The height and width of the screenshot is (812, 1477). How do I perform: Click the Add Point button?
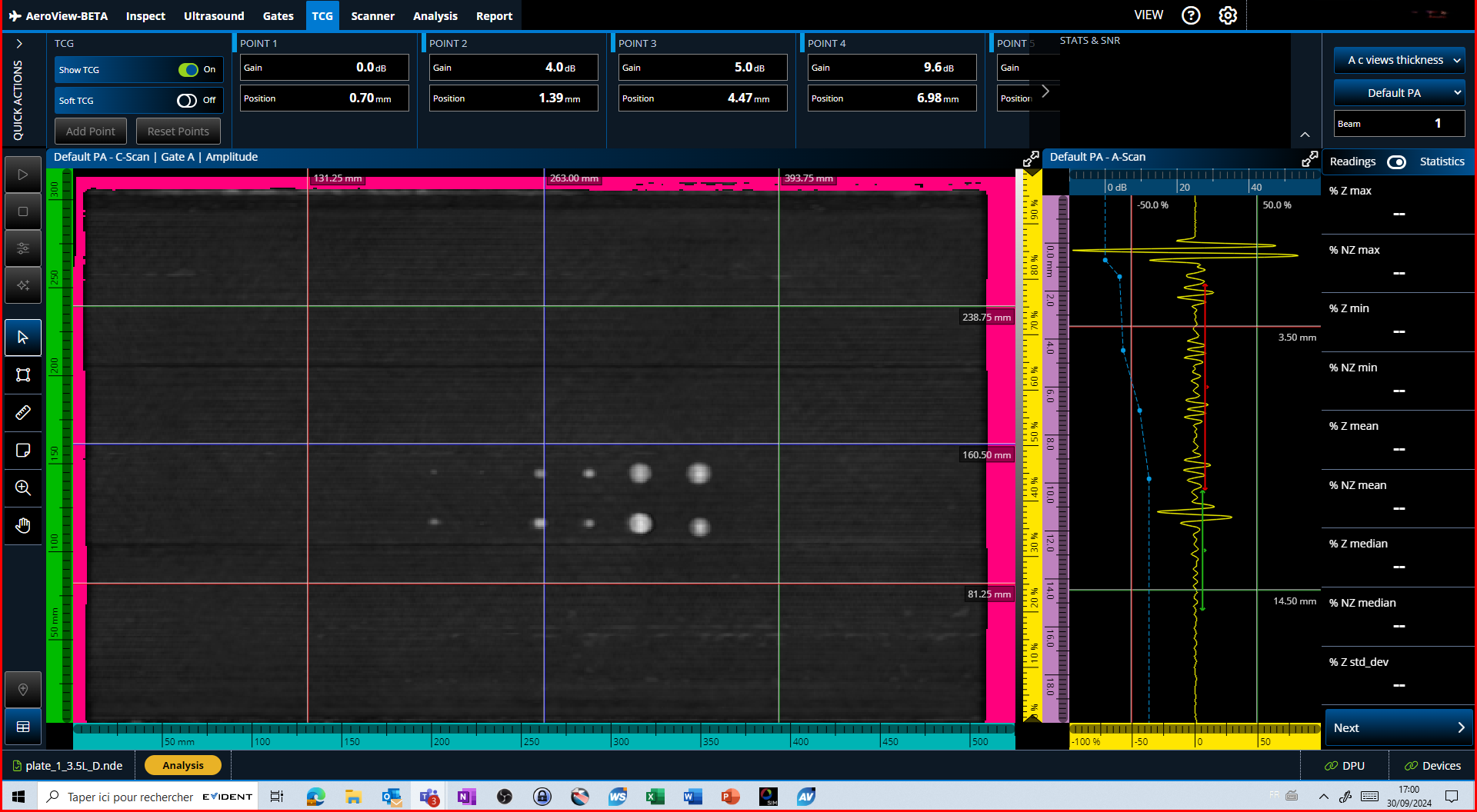(x=91, y=131)
